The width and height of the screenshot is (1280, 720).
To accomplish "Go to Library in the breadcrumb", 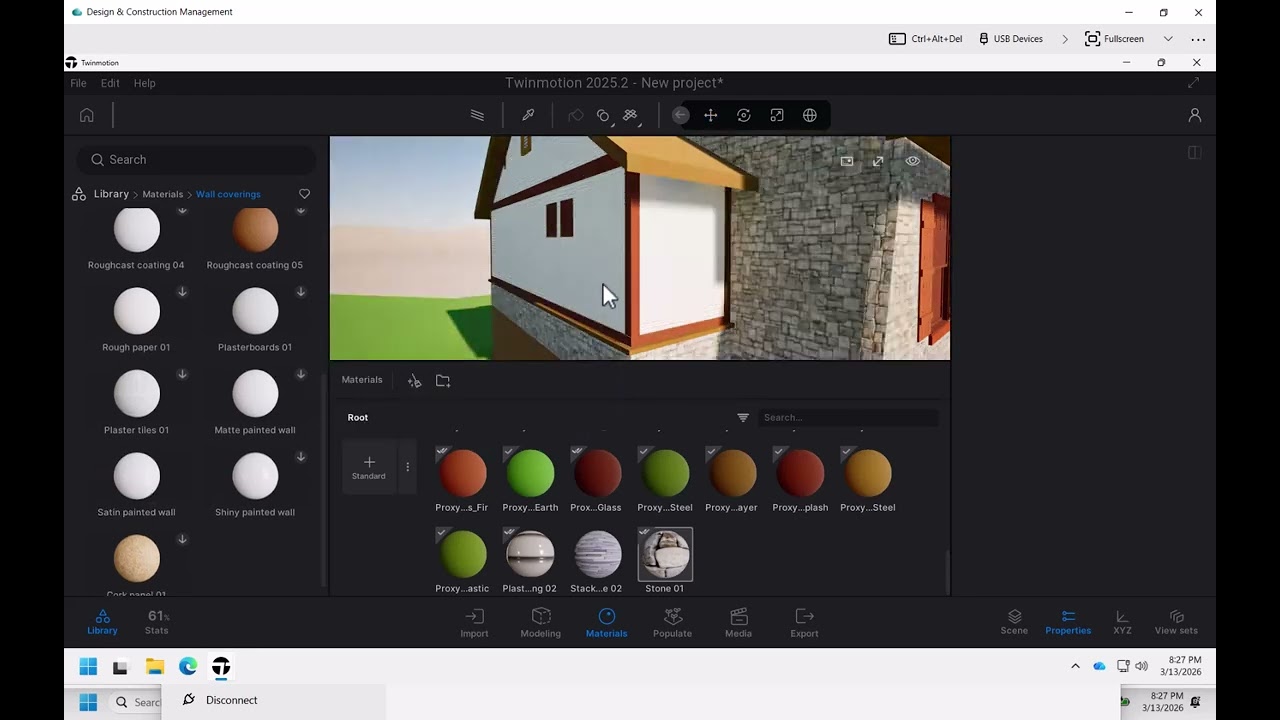I will [111, 194].
